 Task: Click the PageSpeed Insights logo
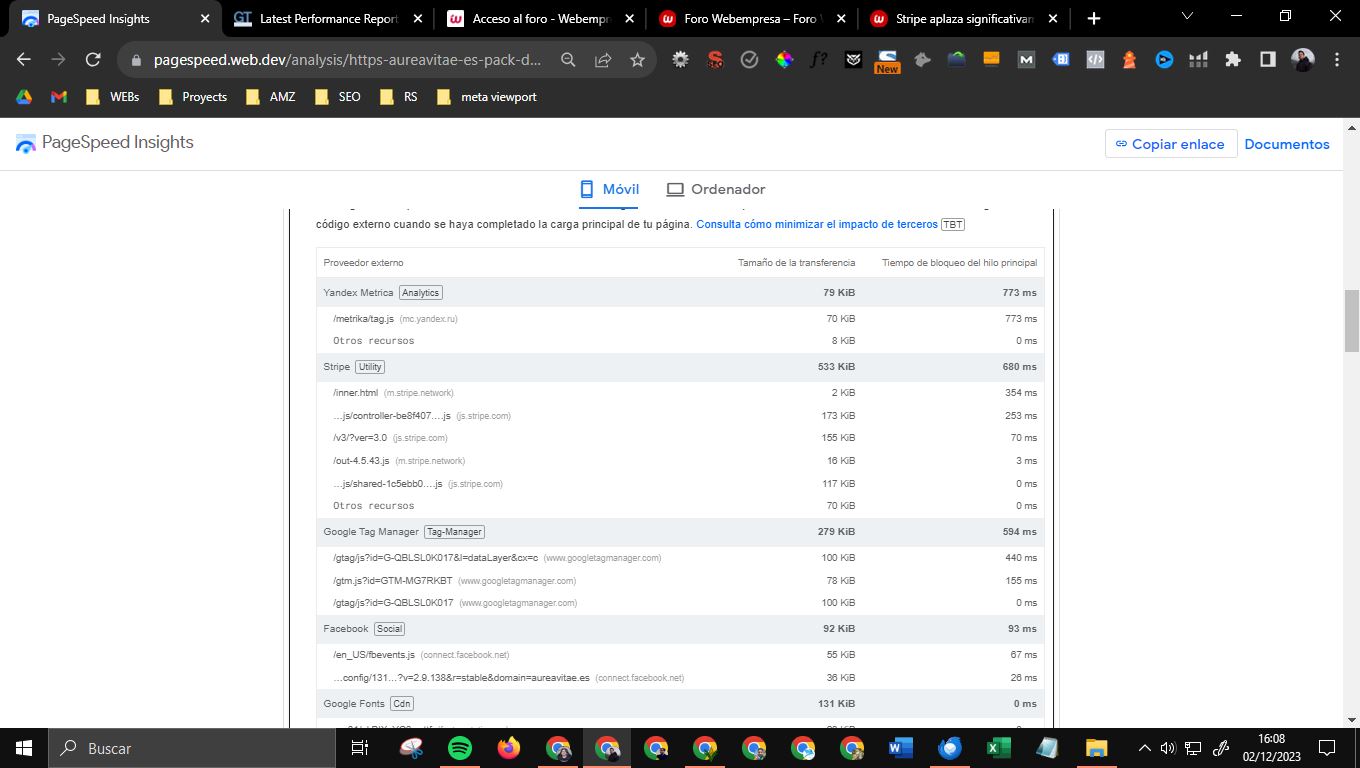[105, 143]
